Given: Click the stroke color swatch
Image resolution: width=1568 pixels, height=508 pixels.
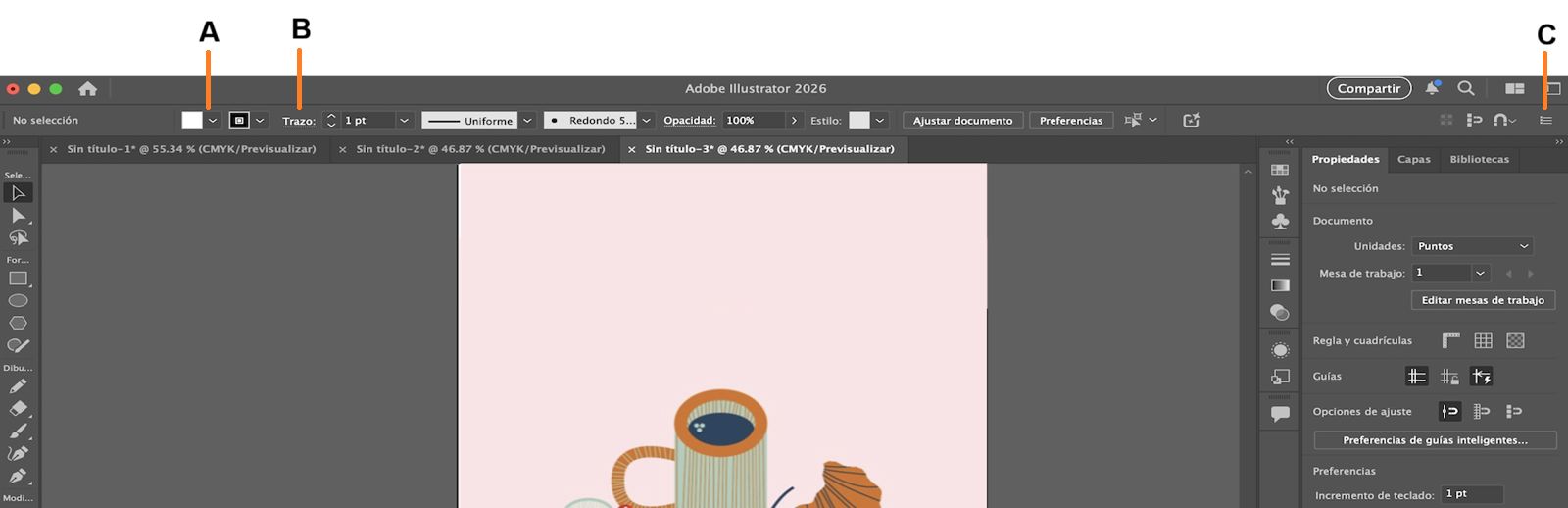Looking at the screenshot, I should (x=239, y=120).
